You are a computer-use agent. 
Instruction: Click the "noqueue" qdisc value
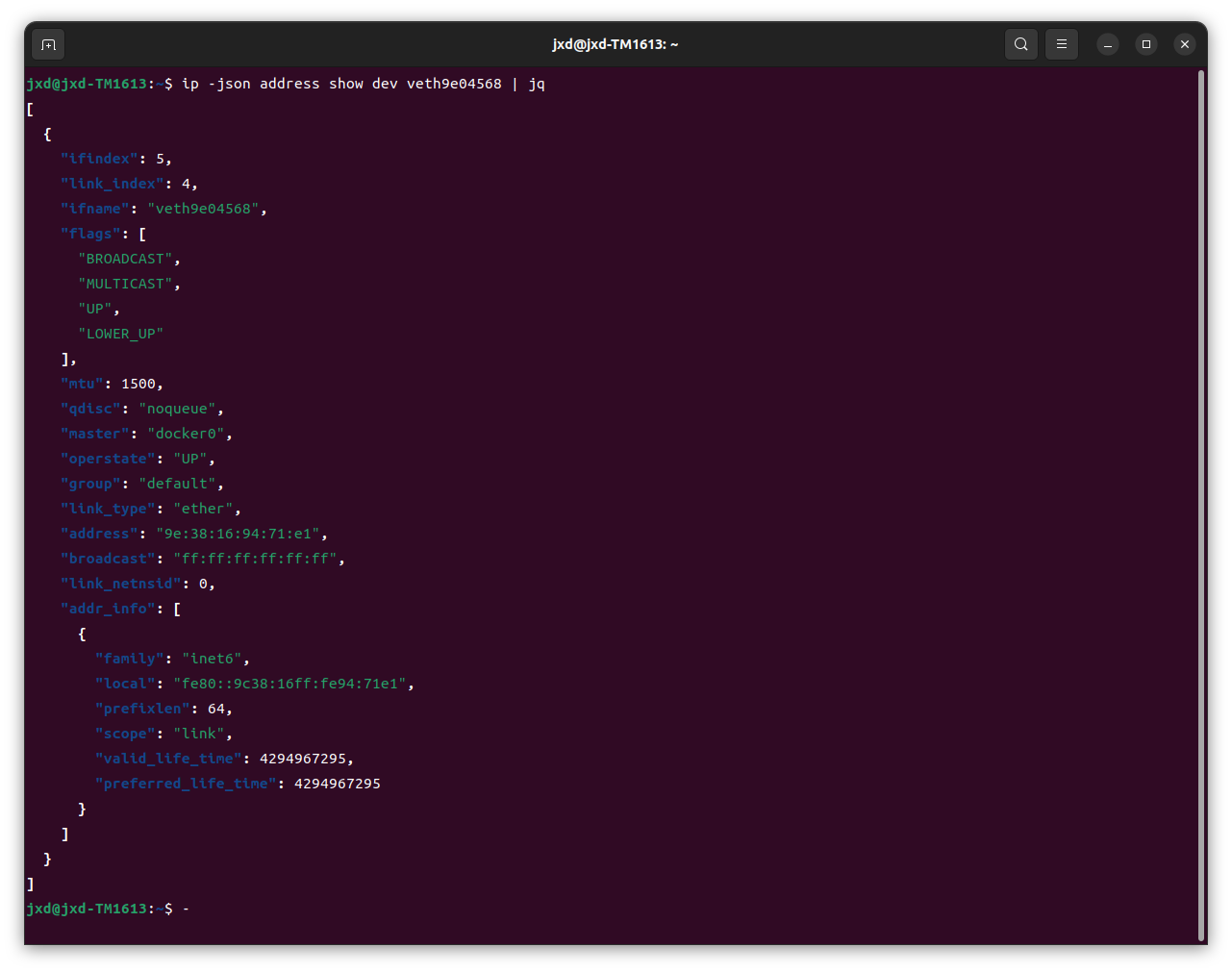(177, 409)
